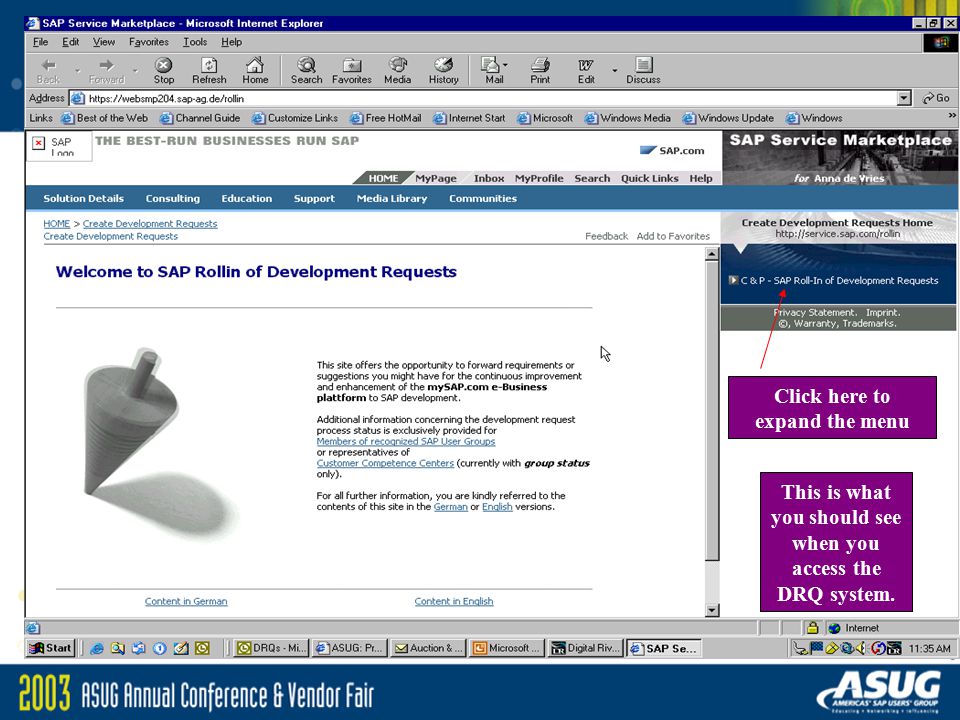
Task: Open the Favorites menu in menu bar
Action: 149,42
